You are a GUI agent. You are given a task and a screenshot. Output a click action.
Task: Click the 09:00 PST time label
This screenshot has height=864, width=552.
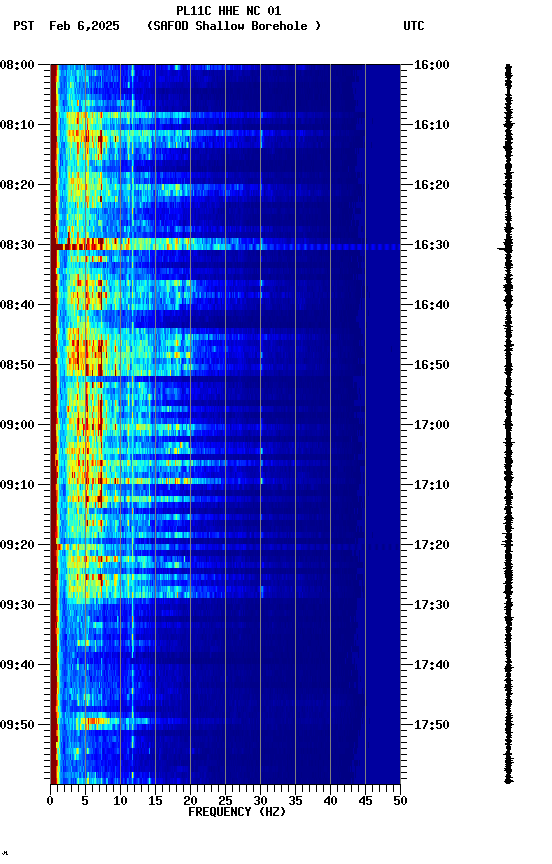(x=17, y=425)
